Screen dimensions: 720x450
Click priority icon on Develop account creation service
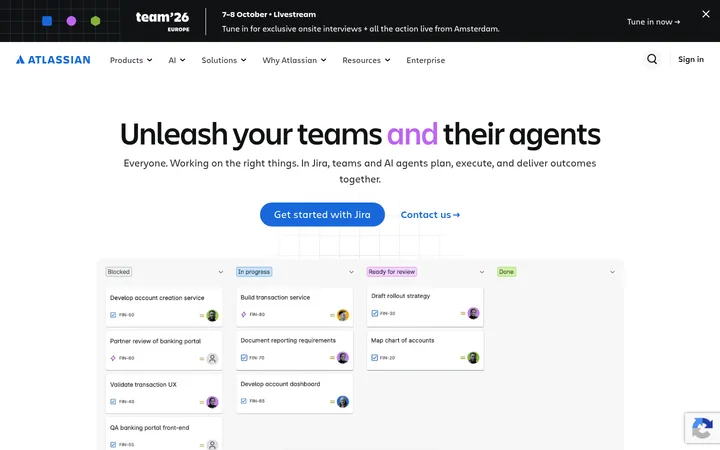[x=202, y=315]
